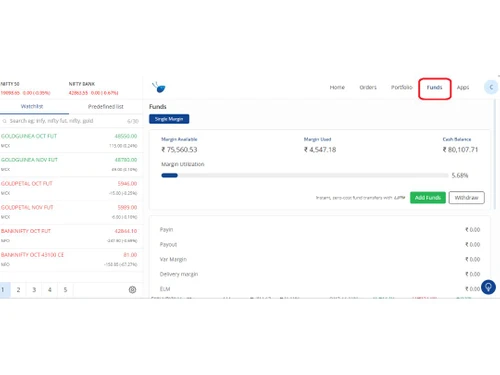Select watchlist page 4
The width and height of the screenshot is (500, 375).
pos(50,290)
